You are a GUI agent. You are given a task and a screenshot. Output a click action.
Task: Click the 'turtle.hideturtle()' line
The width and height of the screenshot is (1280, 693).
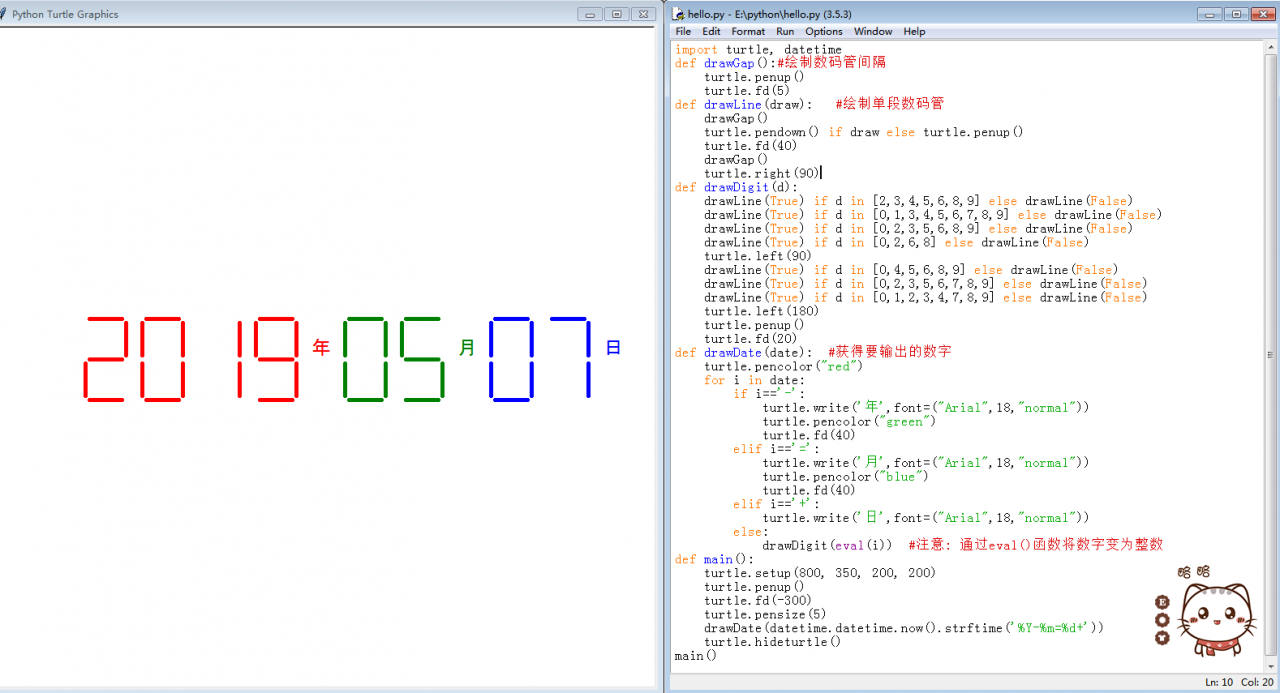772,642
